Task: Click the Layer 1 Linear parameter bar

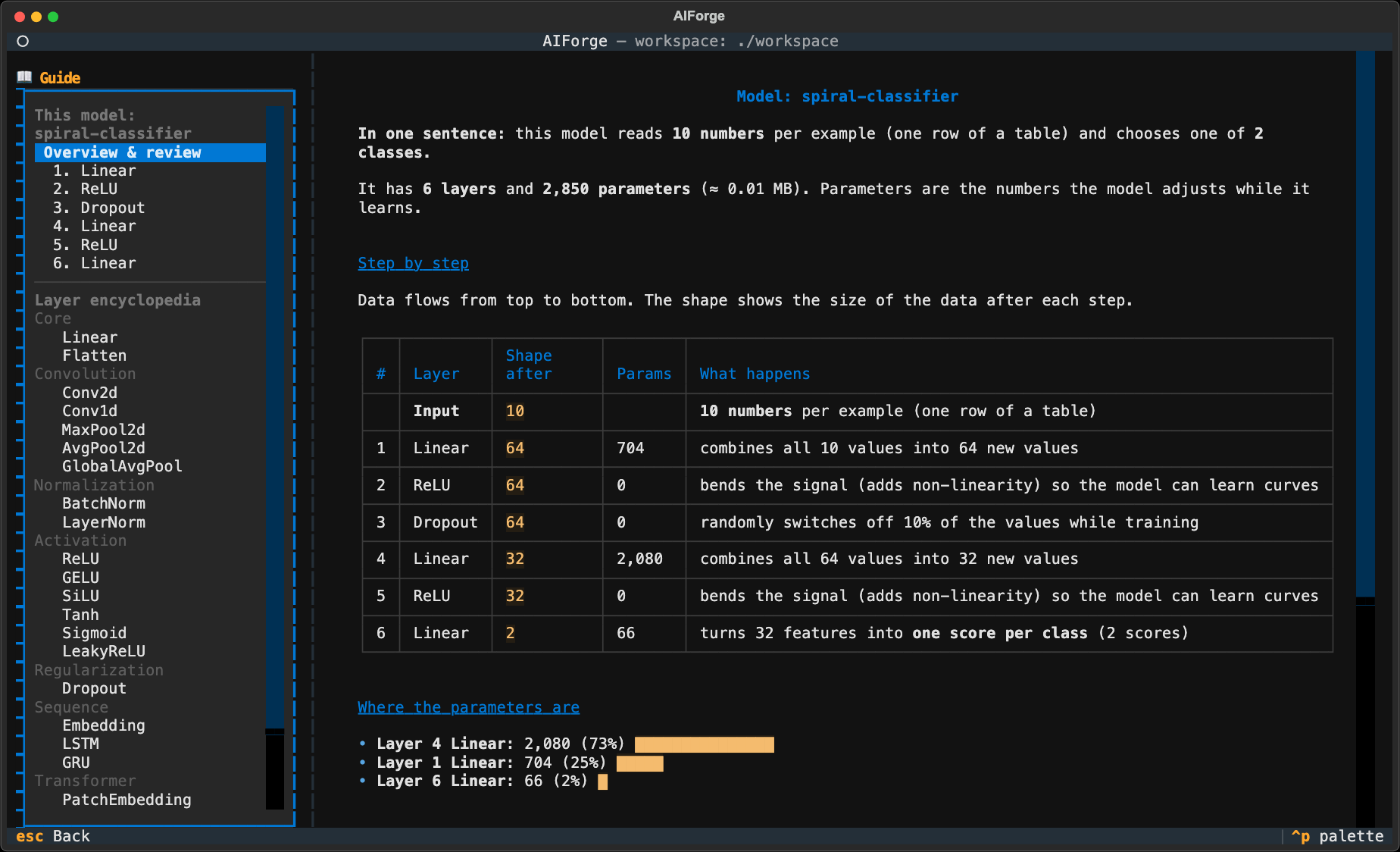Action: tap(640, 763)
